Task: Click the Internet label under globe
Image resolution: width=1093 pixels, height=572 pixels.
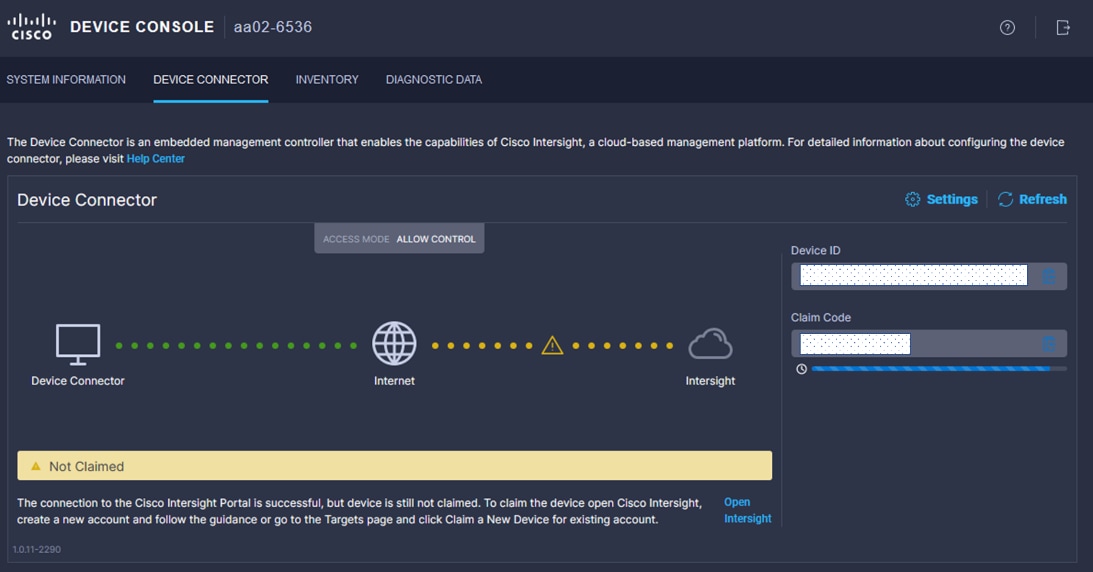Action: (x=394, y=380)
